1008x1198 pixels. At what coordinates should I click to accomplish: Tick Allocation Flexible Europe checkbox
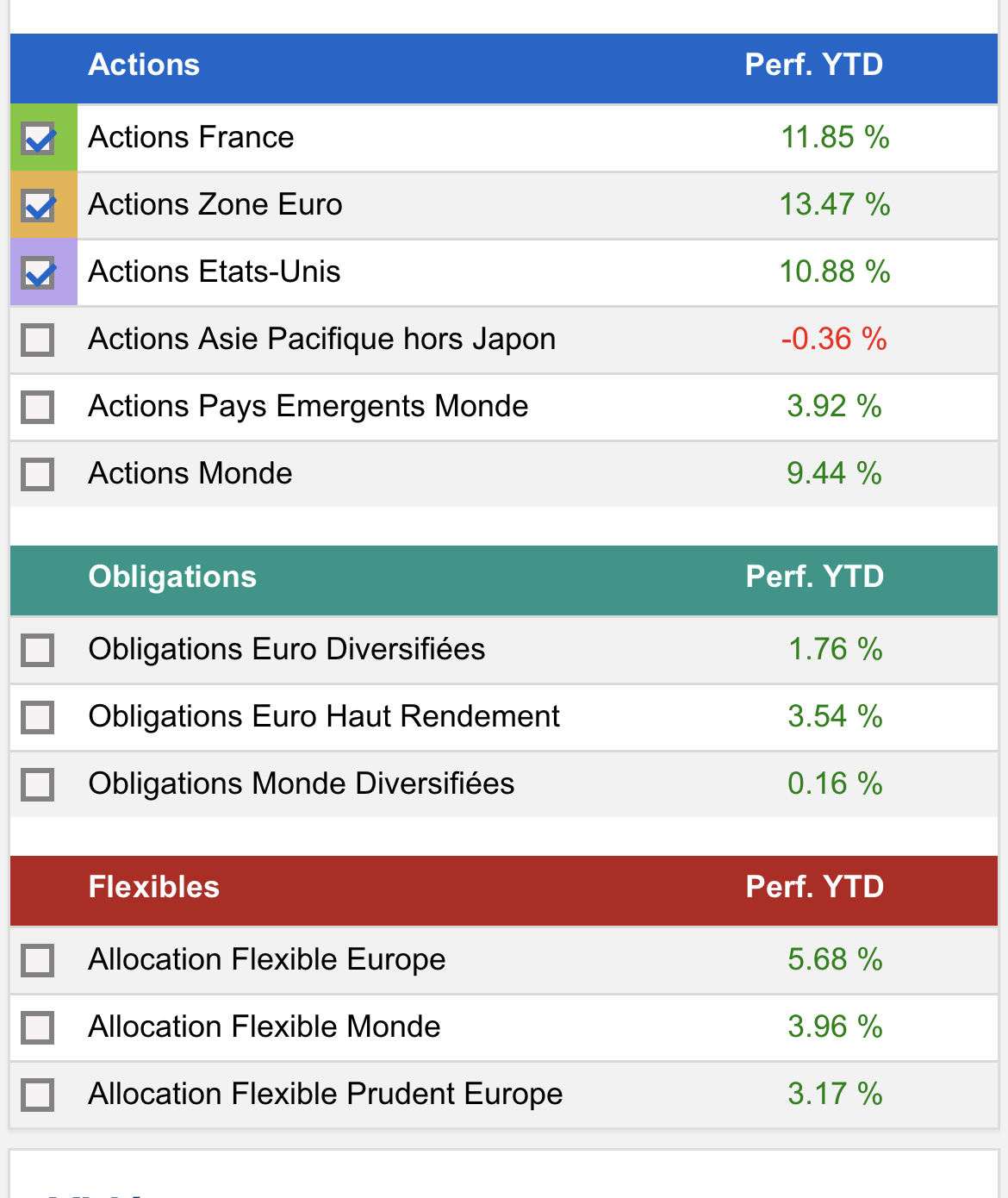[x=38, y=960]
